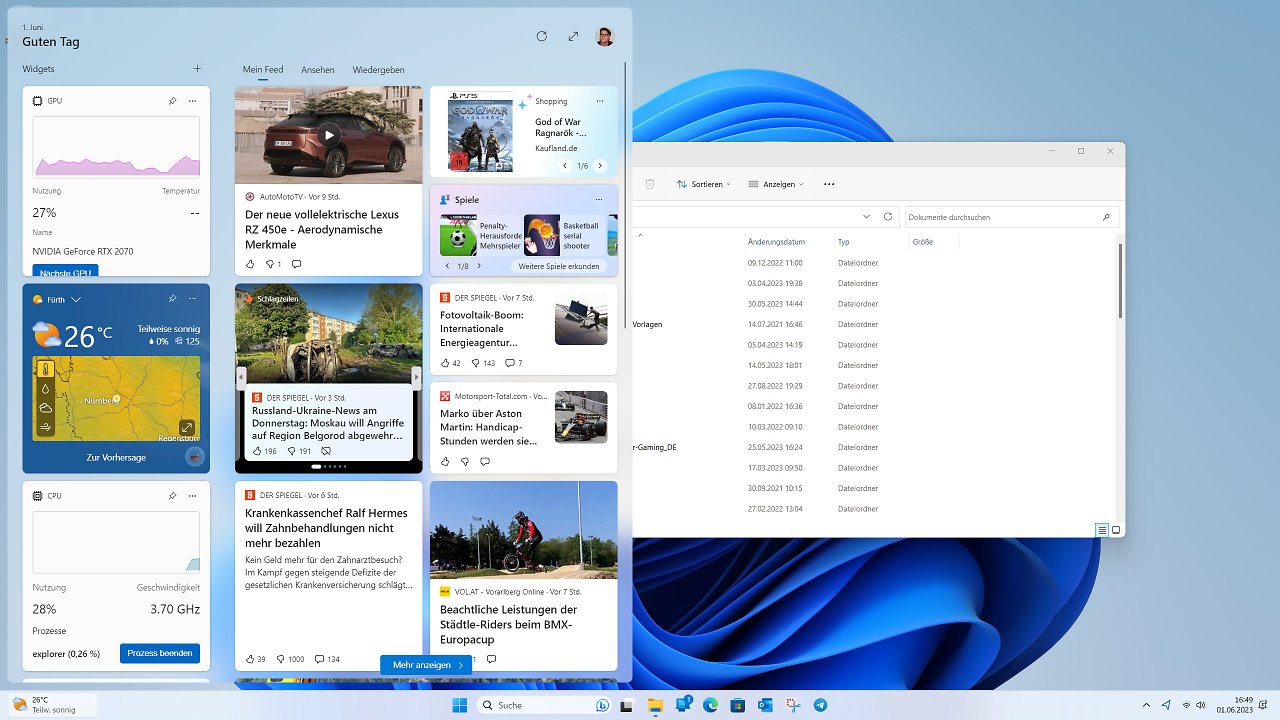Image resolution: width=1280 pixels, height=720 pixels.
Task: Expand the widgets board to full view
Action: [573, 36]
